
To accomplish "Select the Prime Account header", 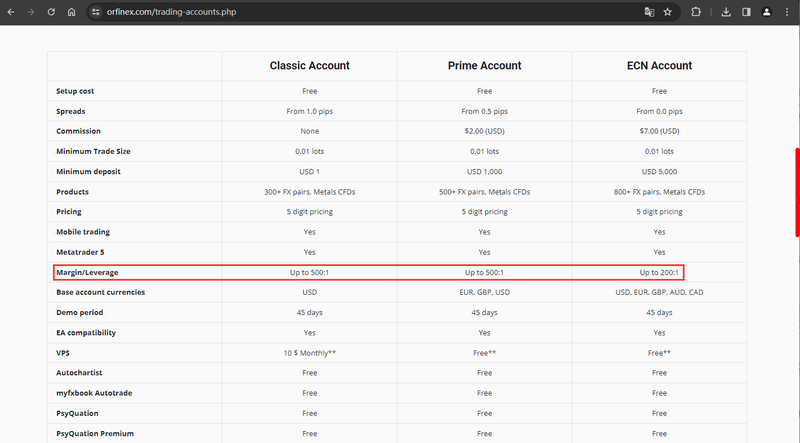I will click(x=485, y=66).
